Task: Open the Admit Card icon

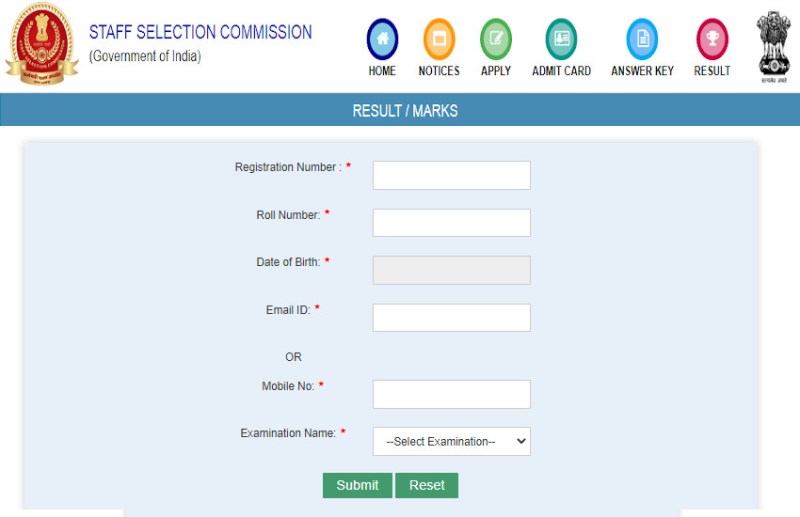Action: click(x=561, y=39)
